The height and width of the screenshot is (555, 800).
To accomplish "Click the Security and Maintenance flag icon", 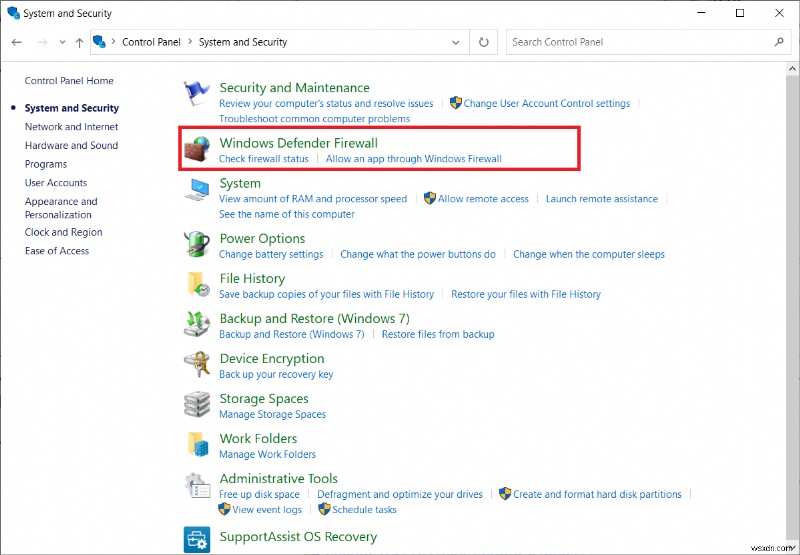I will click(x=196, y=94).
